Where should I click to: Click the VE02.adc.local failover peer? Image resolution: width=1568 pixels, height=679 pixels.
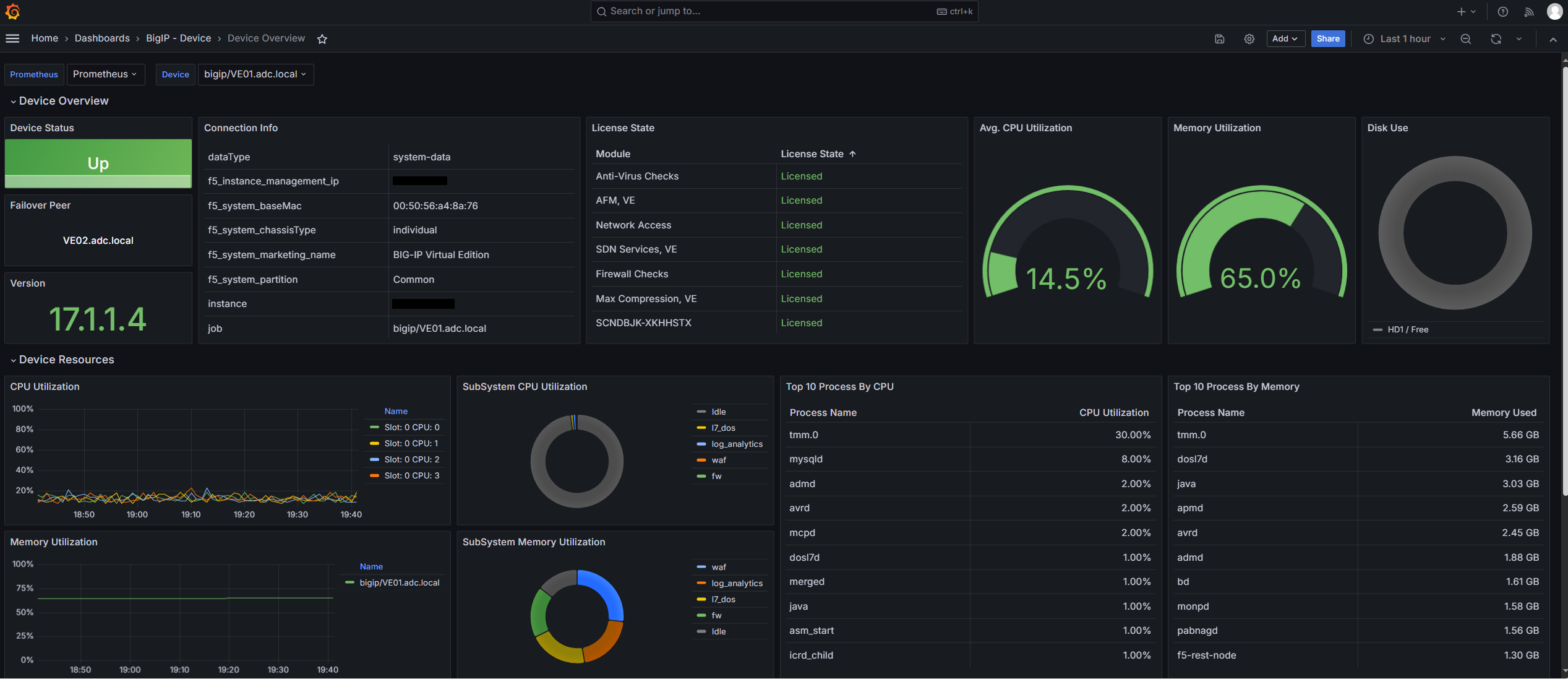pos(98,241)
